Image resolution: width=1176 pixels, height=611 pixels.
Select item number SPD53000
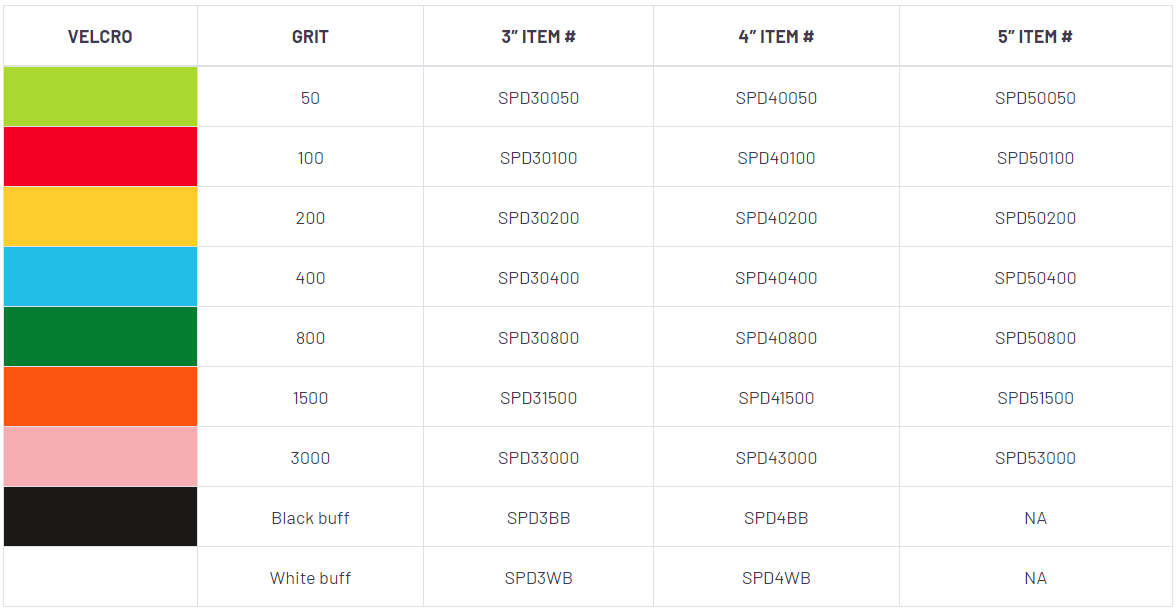1035,458
